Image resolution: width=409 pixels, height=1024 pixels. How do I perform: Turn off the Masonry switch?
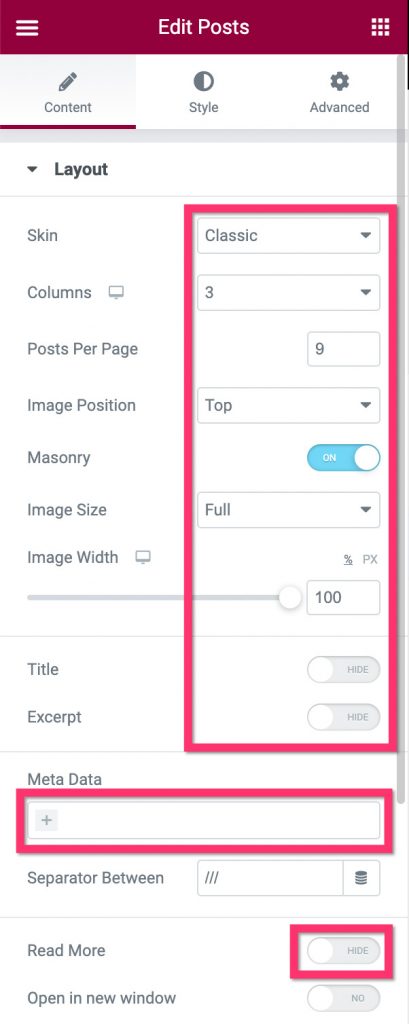pos(343,458)
